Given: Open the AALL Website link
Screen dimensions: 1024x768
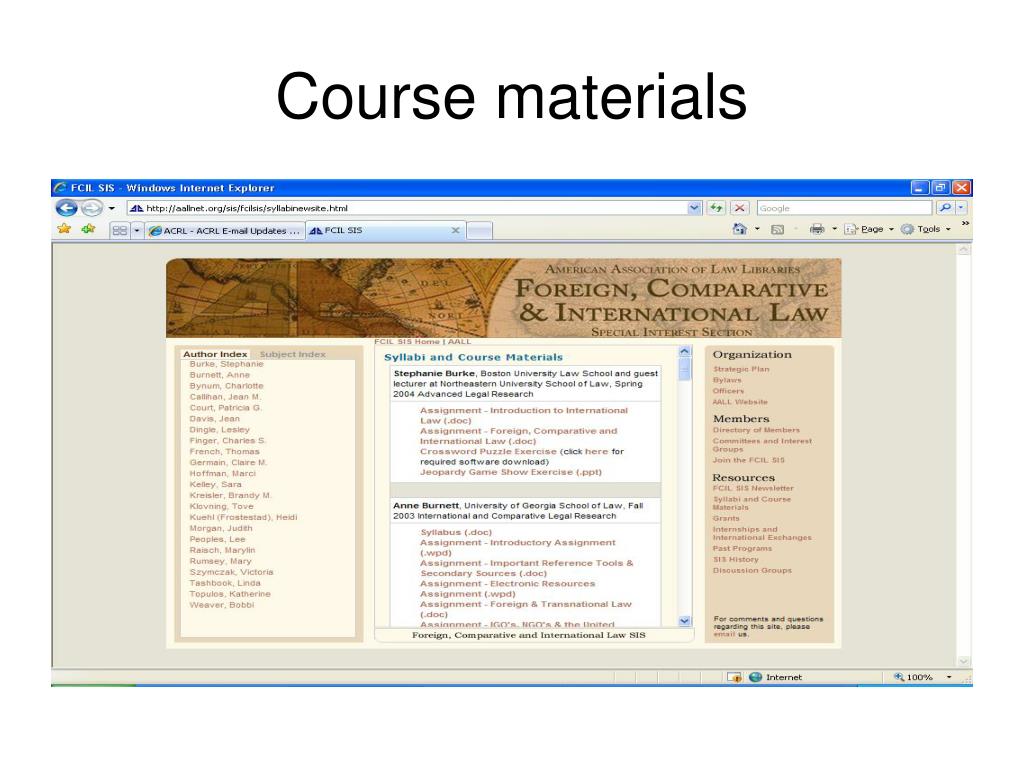Looking at the screenshot, I should 740,402.
